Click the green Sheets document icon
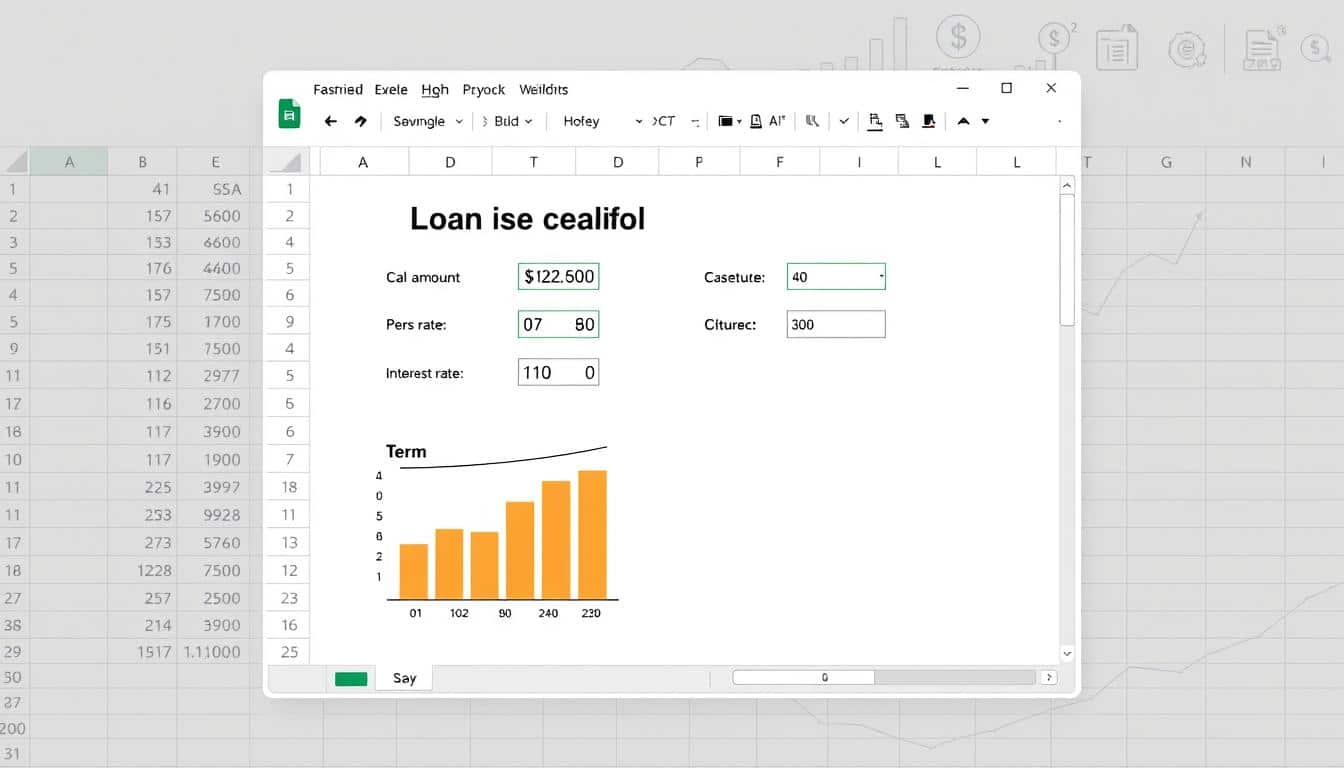This screenshot has width=1344, height=768. [289, 115]
